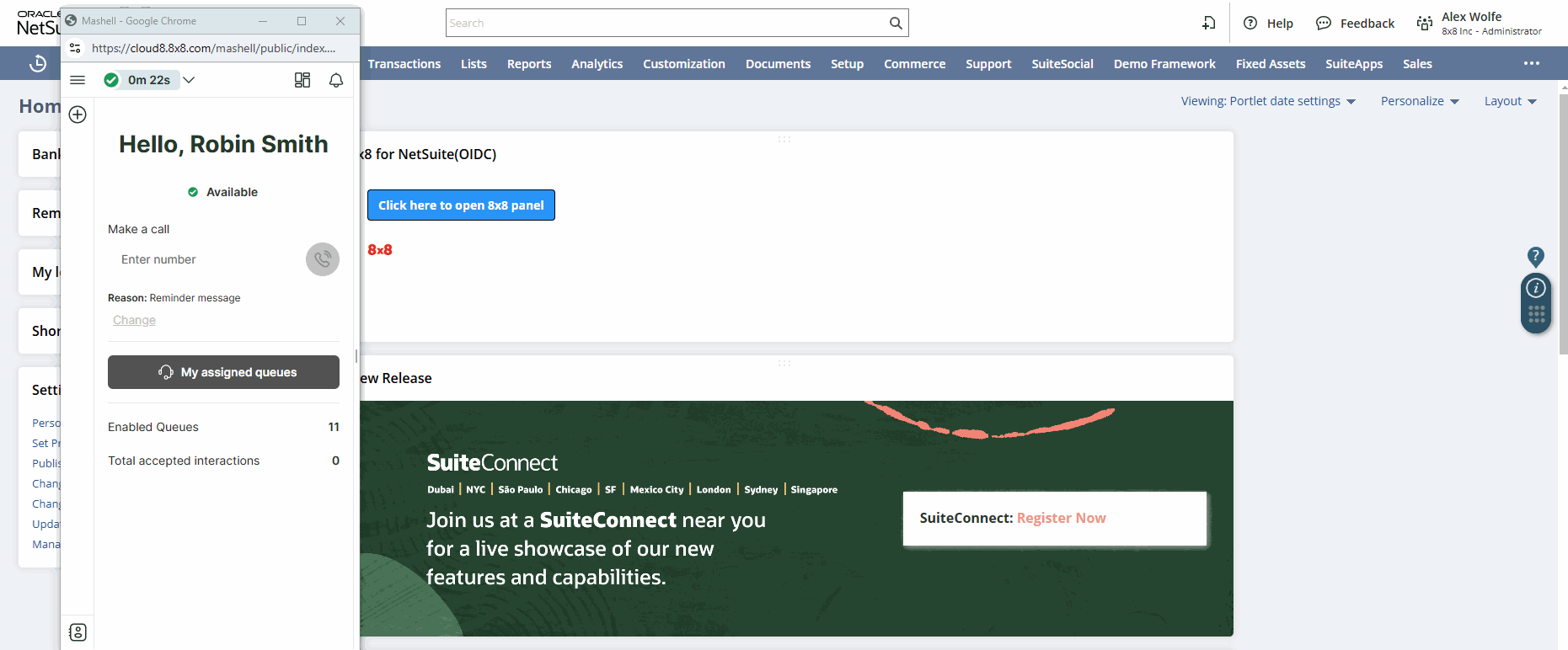Image resolution: width=1568 pixels, height=650 pixels.
Task: Open Feedback in the header
Action: (x=1355, y=24)
